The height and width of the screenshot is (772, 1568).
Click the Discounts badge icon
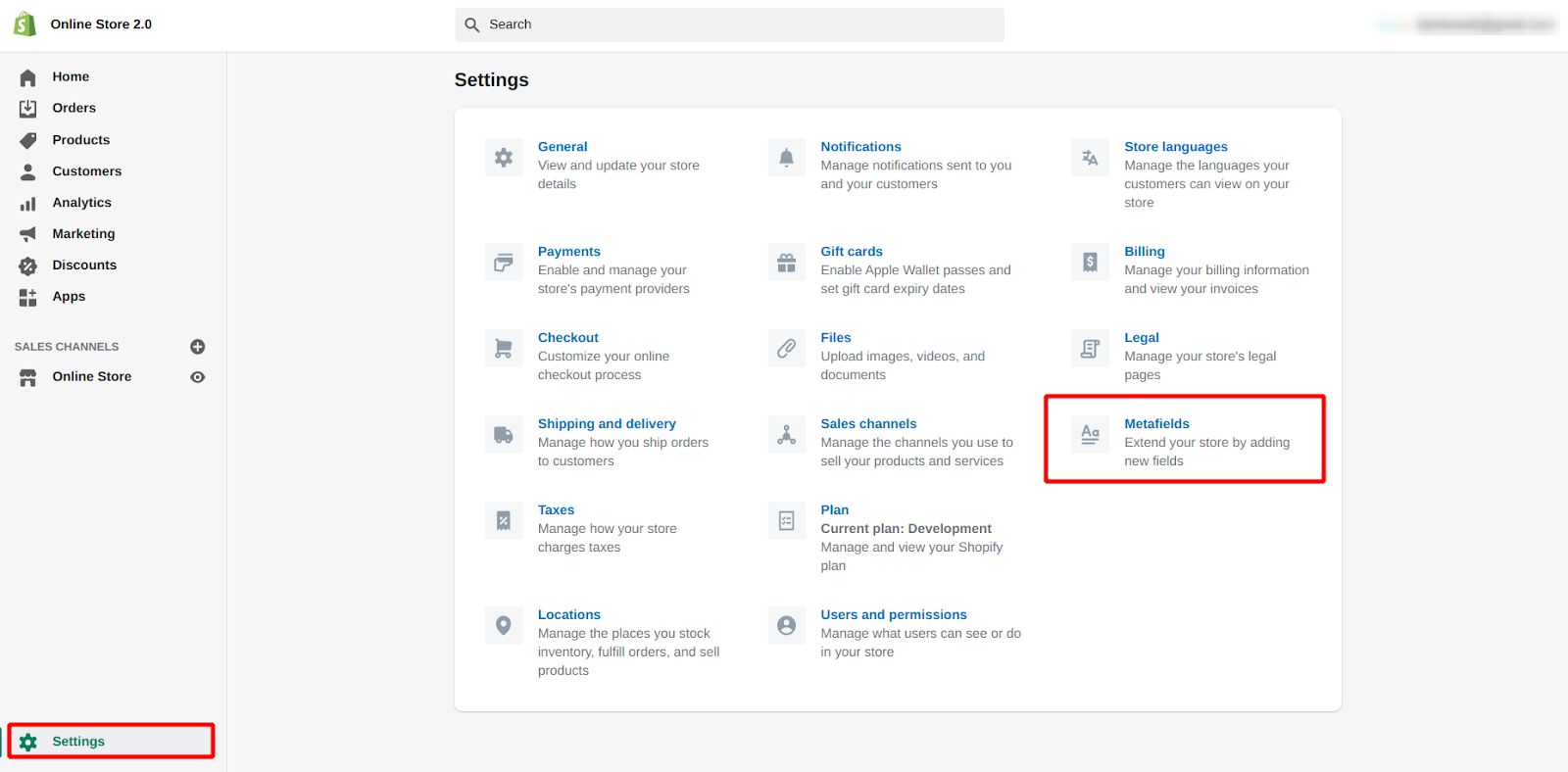click(27, 265)
